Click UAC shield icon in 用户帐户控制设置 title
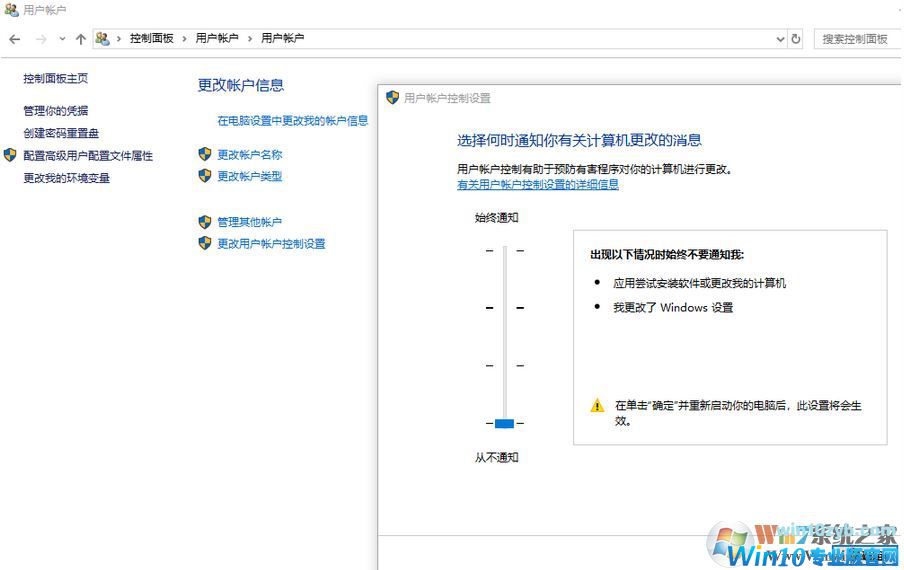This screenshot has height=570, width=904. [393, 97]
